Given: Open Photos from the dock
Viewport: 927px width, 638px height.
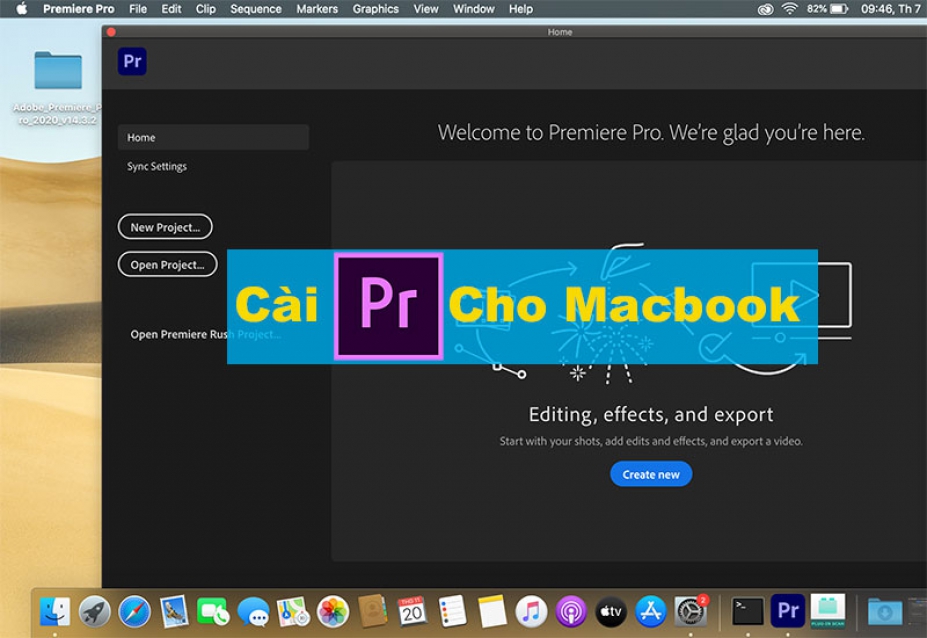Looking at the screenshot, I should click(333, 611).
